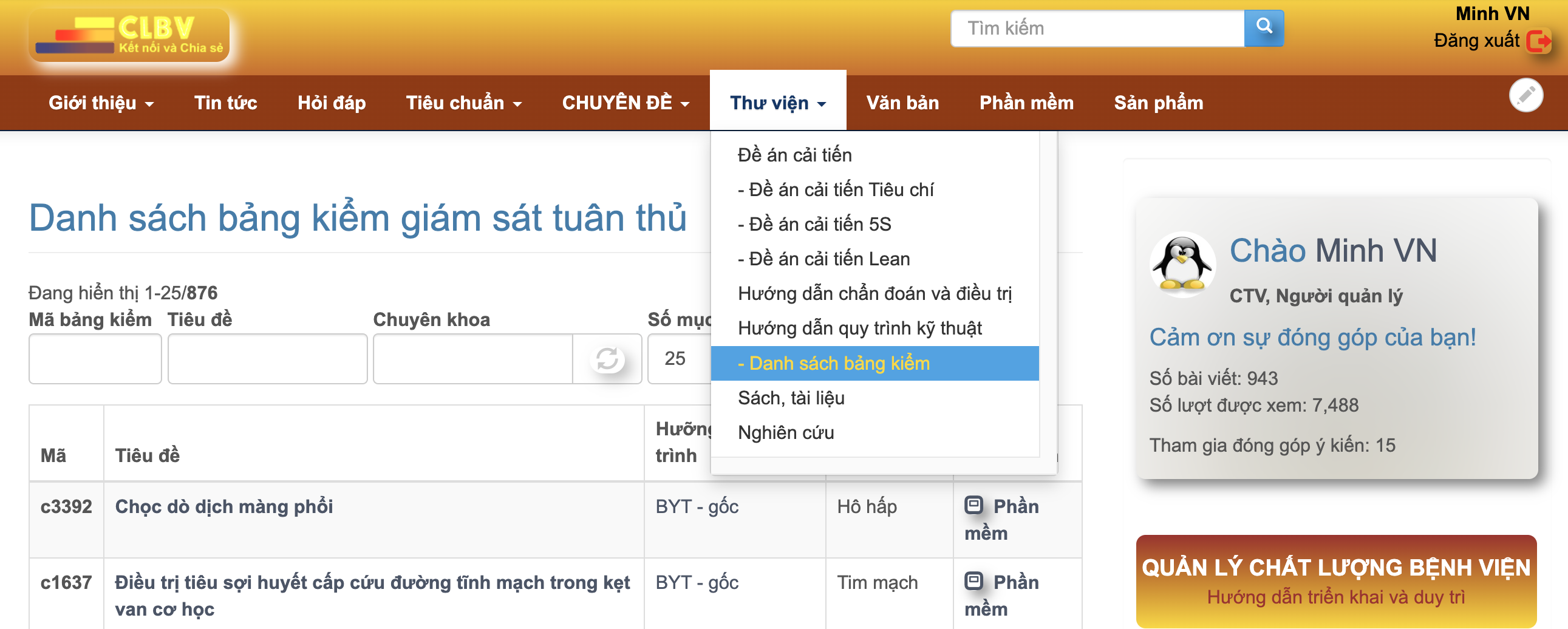The image size is (1568, 629).
Task: Choose Hướng dẫn quy trình kỹ thuật
Action: 859,328
